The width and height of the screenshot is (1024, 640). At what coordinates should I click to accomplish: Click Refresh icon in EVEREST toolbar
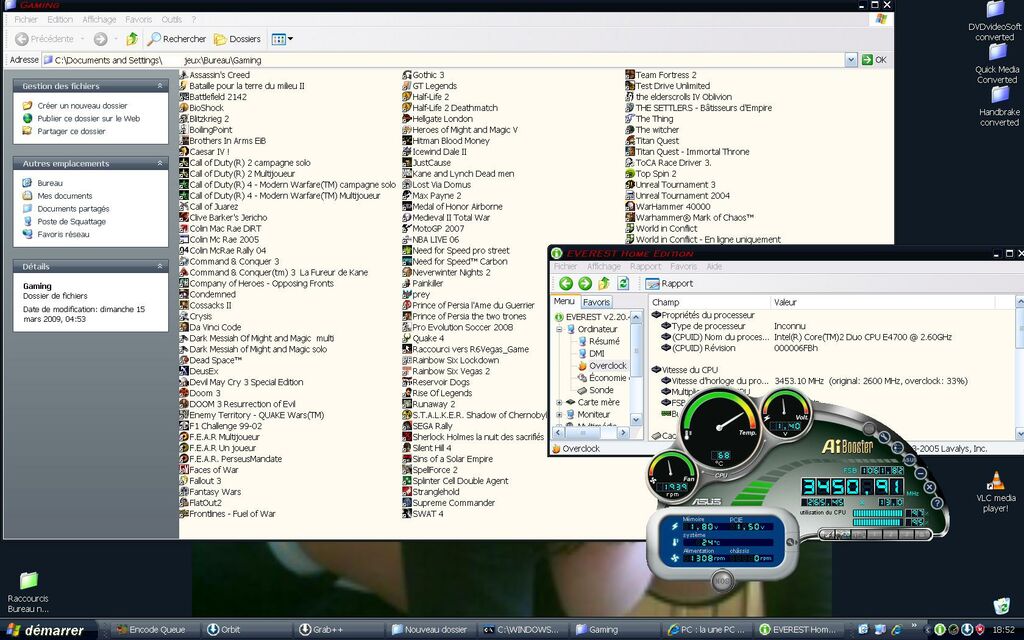(623, 283)
